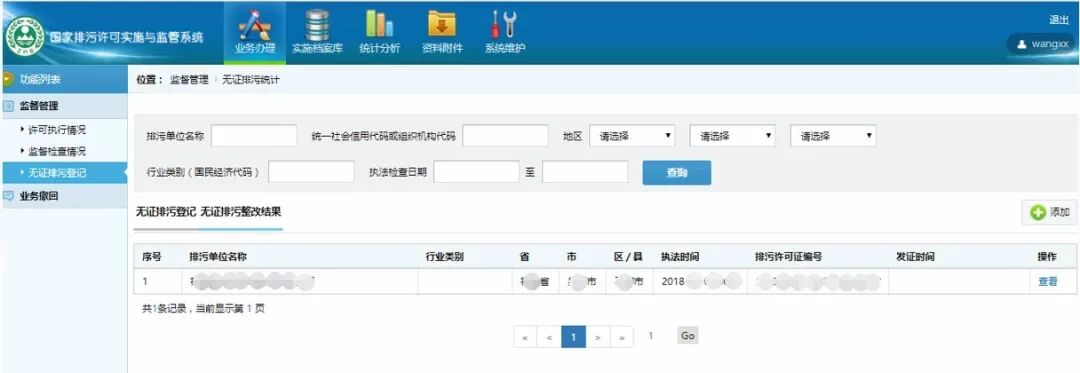Click the 发证时间 column header
The image size is (1080, 373).
[x=915, y=257]
